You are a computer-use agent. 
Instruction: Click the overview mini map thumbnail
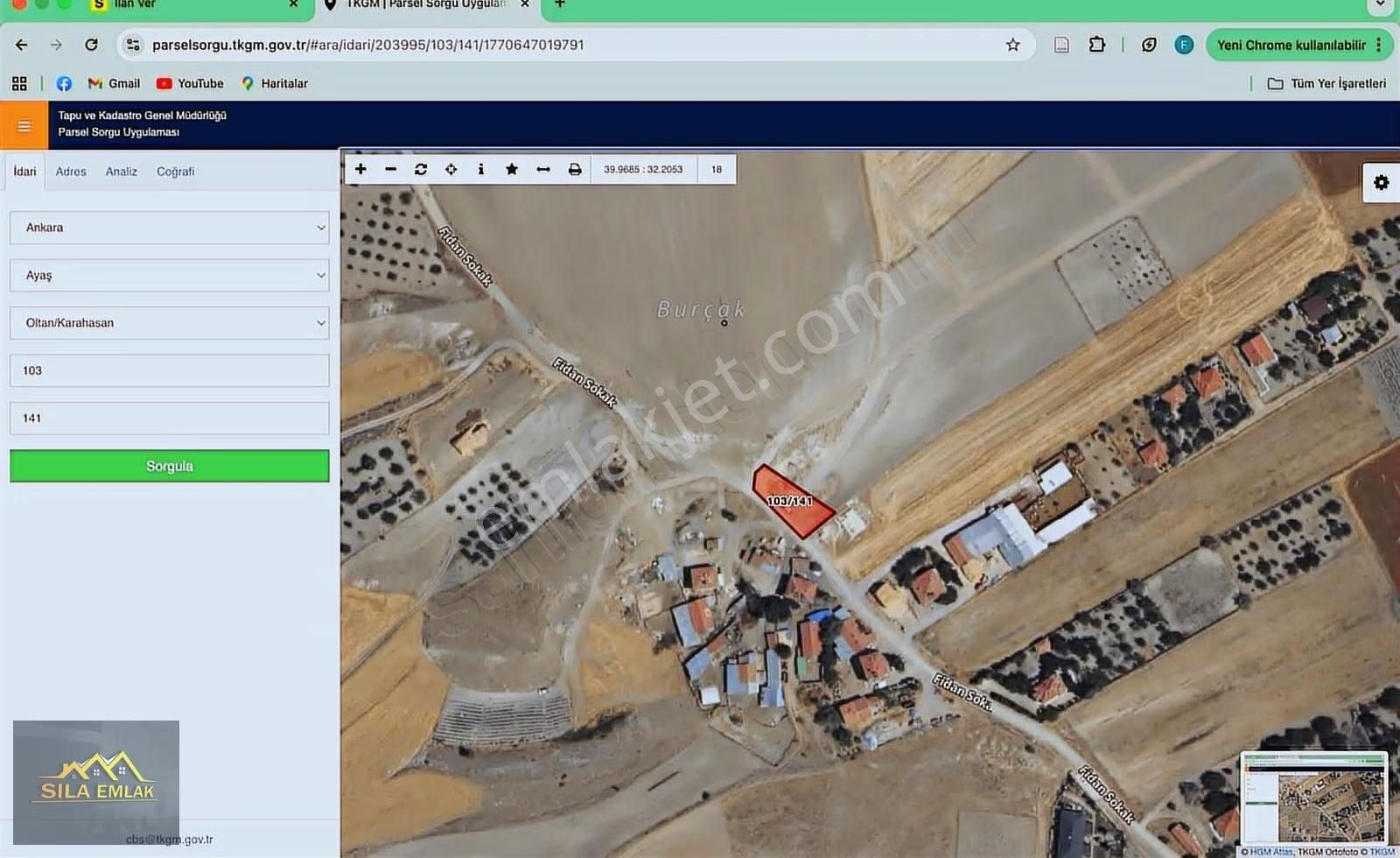click(x=1313, y=798)
